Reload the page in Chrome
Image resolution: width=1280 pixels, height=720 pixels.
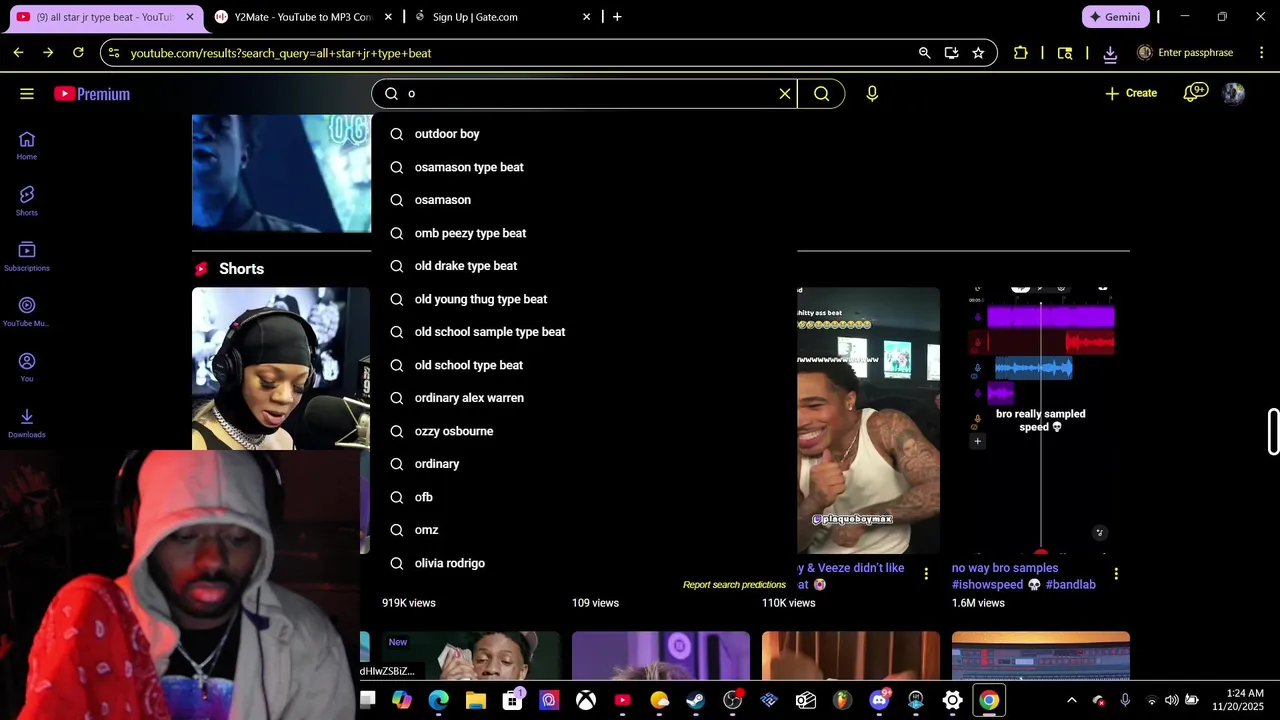tap(78, 53)
